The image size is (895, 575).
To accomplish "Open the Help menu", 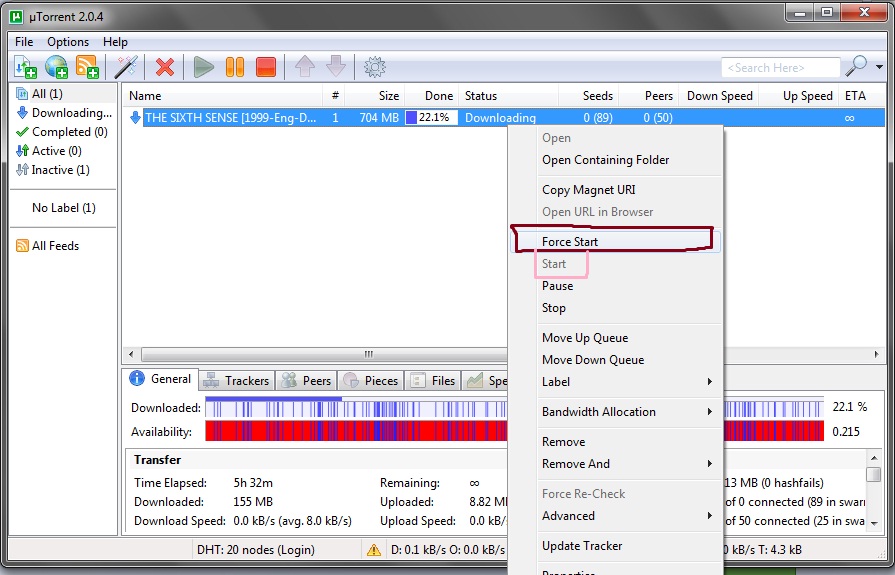I will (115, 42).
